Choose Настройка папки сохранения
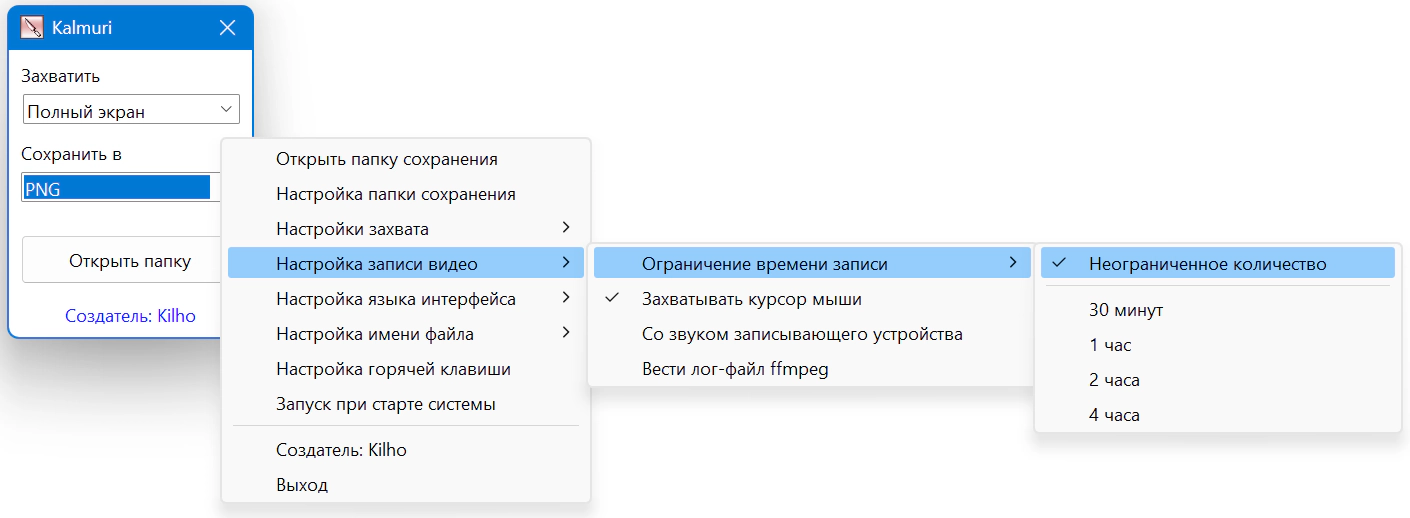 click(x=406, y=194)
